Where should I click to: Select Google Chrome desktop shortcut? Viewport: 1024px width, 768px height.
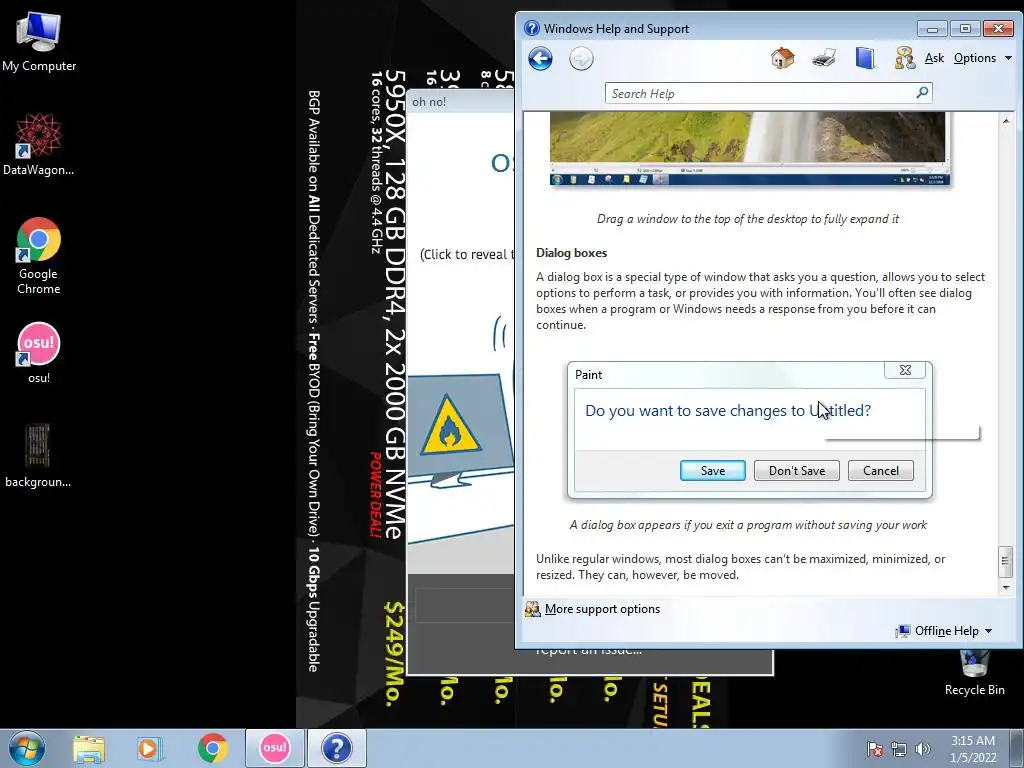point(39,256)
